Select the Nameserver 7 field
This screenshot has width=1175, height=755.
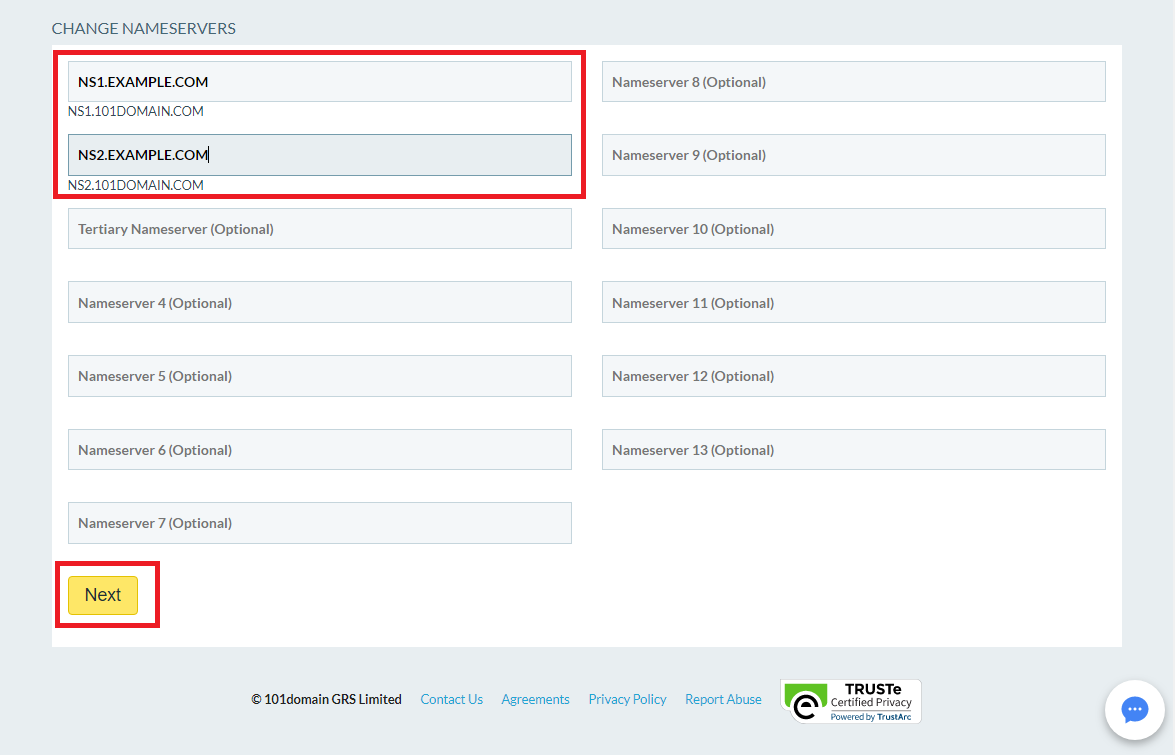(x=319, y=522)
